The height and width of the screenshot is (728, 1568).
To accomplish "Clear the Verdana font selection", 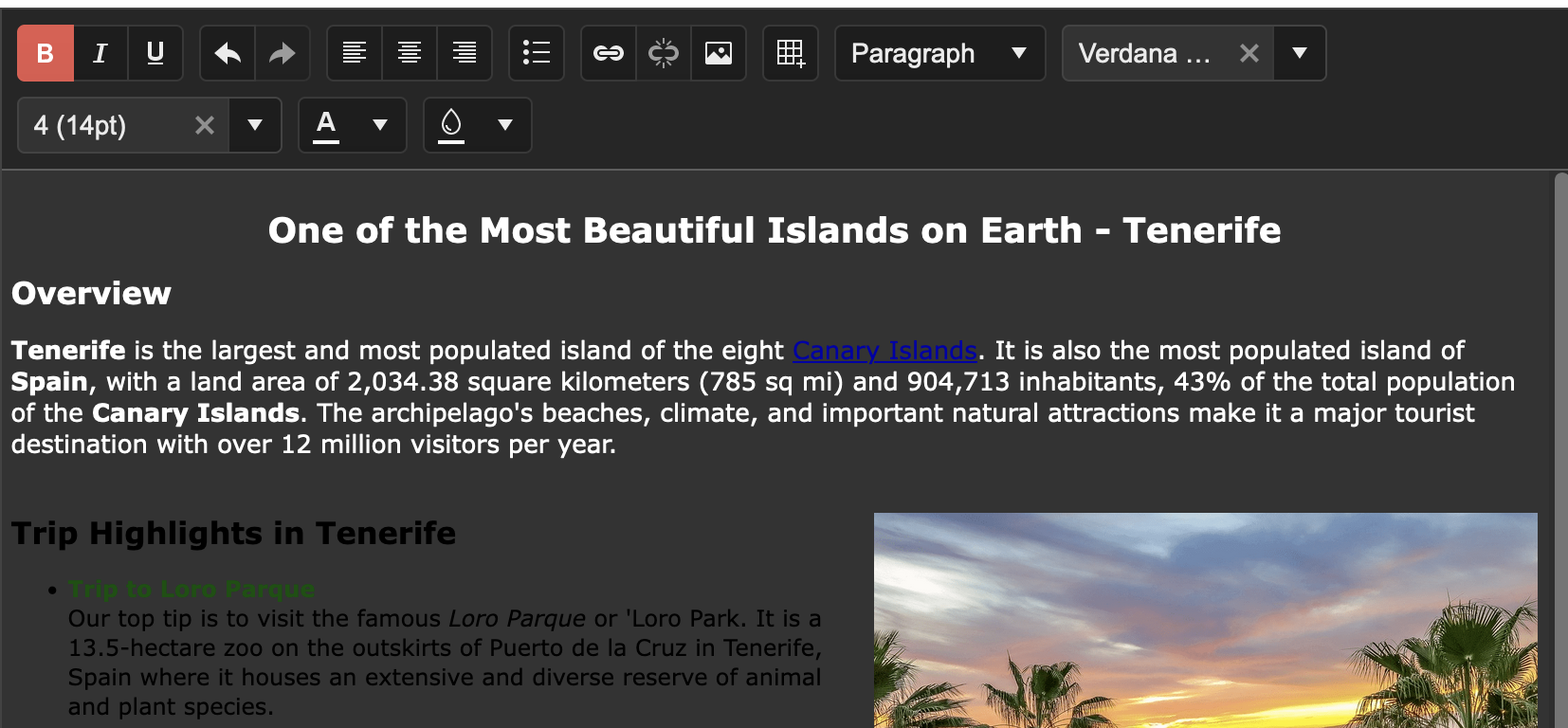I will [x=1249, y=53].
